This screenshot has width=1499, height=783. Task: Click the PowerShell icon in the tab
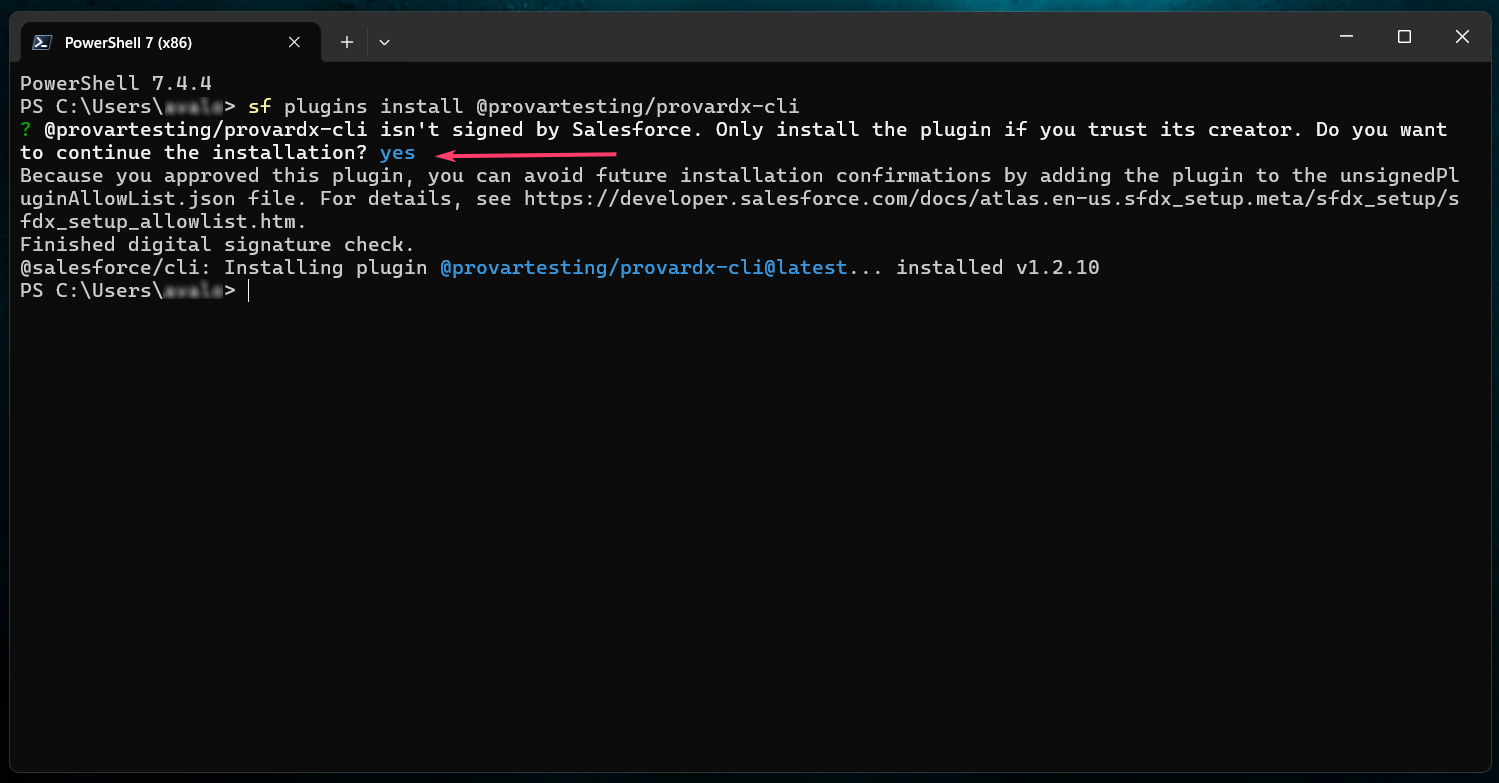point(42,42)
